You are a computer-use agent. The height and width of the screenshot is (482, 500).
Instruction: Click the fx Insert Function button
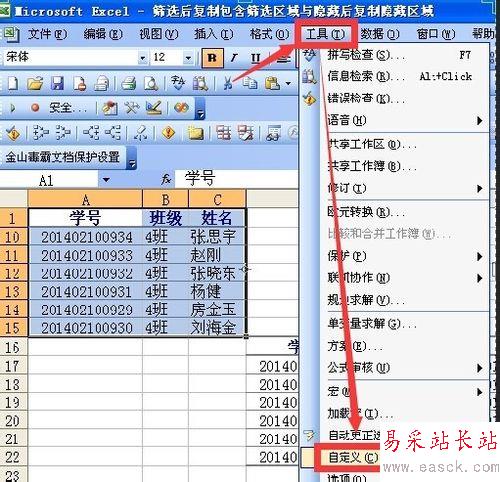coord(166,179)
